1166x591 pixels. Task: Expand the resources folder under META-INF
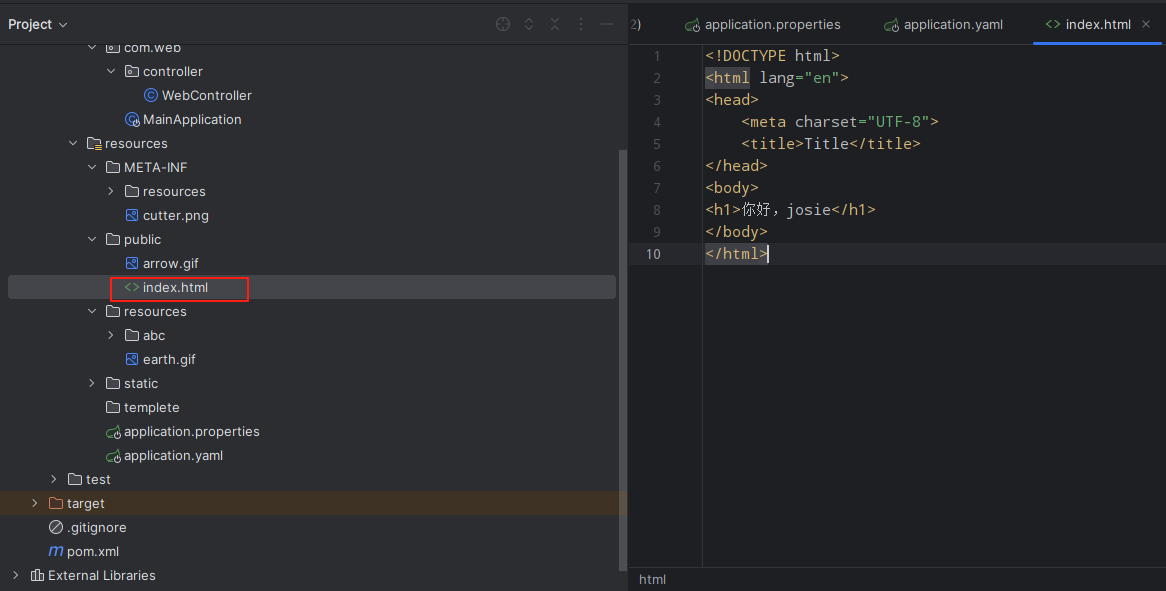click(x=111, y=191)
